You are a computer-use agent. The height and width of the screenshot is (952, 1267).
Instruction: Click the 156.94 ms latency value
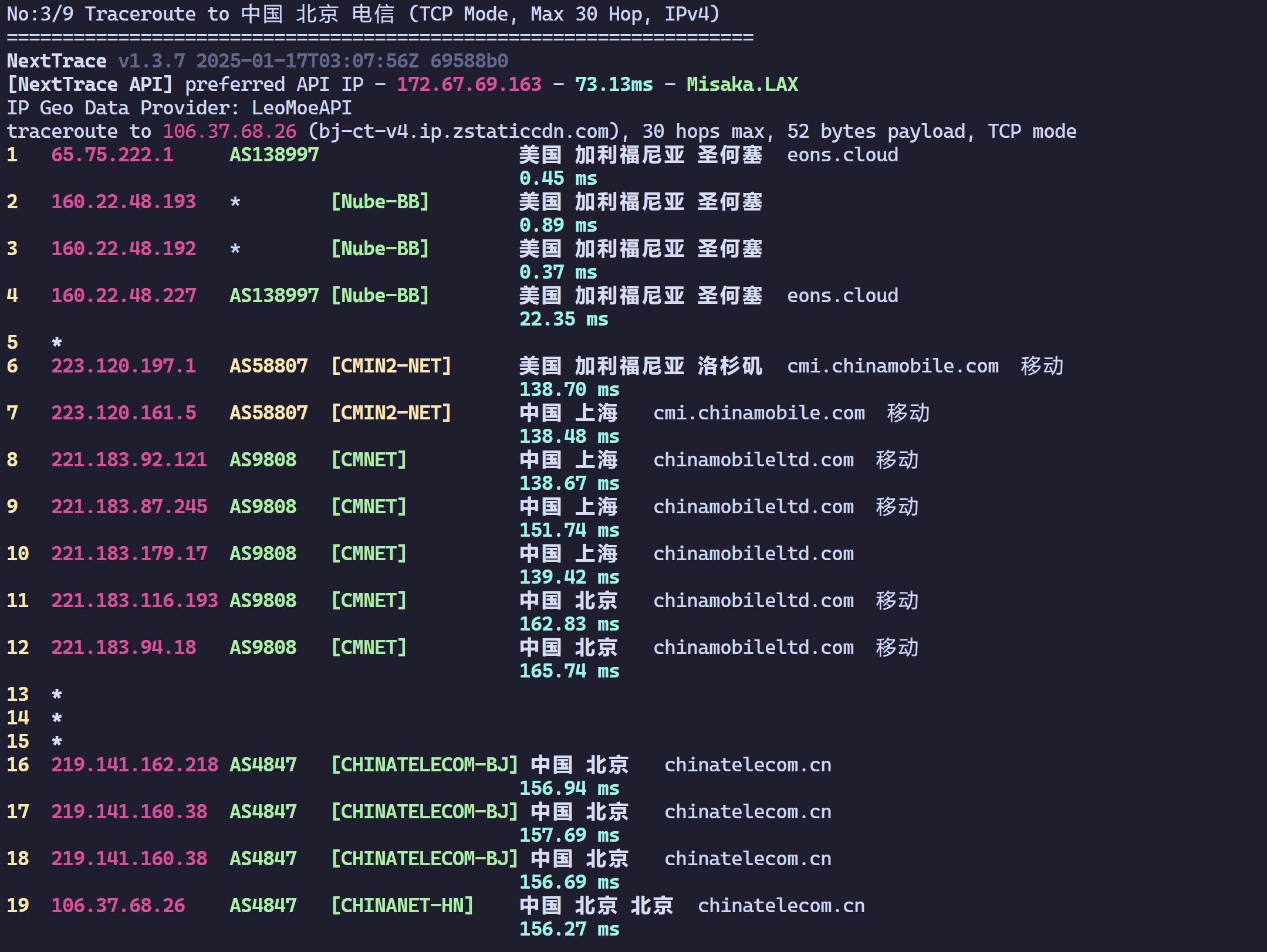(x=569, y=788)
